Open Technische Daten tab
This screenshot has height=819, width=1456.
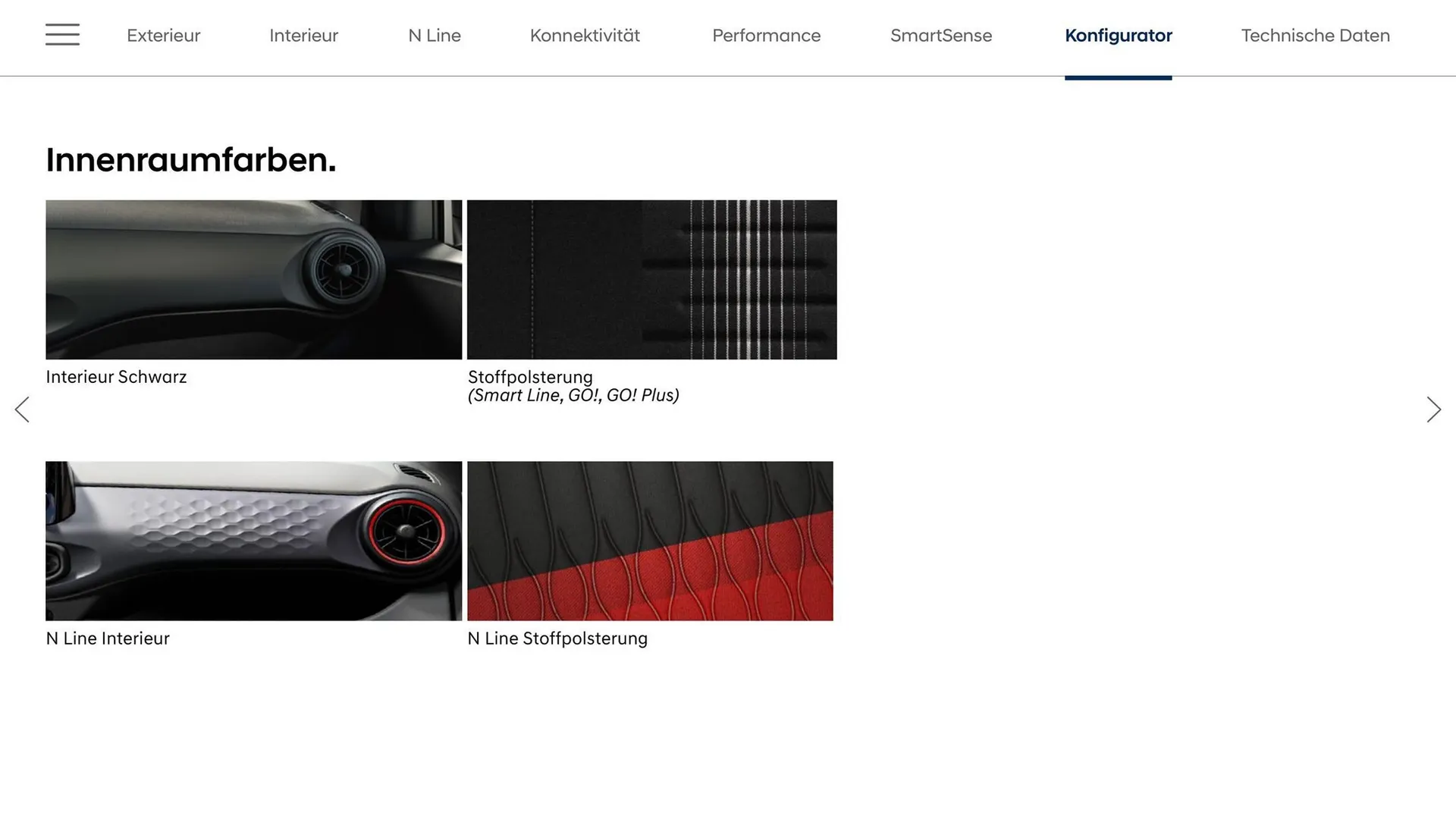1315,36
